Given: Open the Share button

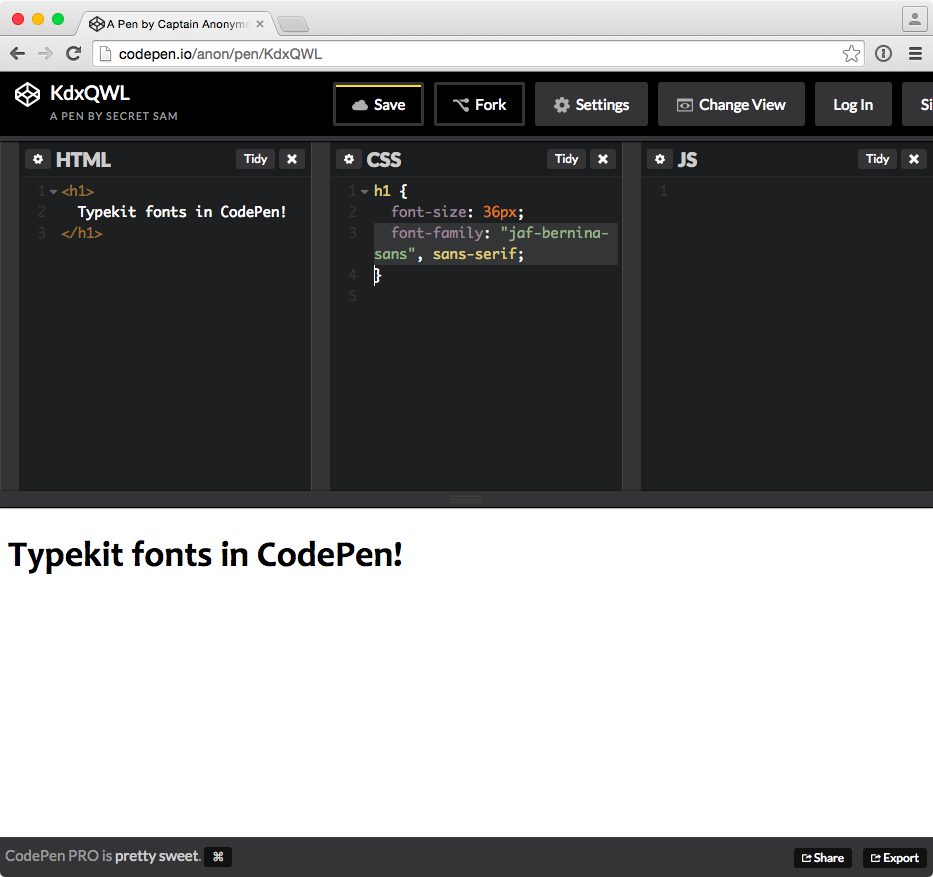Looking at the screenshot, I should point(822,857).
